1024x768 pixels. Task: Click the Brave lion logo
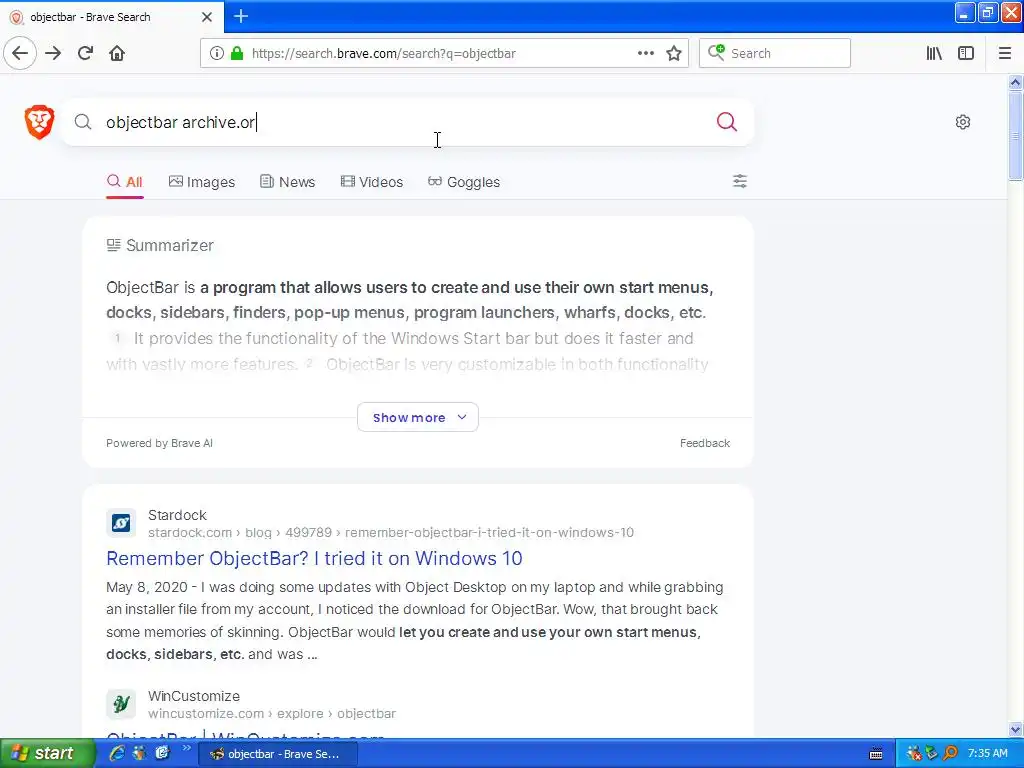coord(39,121)
